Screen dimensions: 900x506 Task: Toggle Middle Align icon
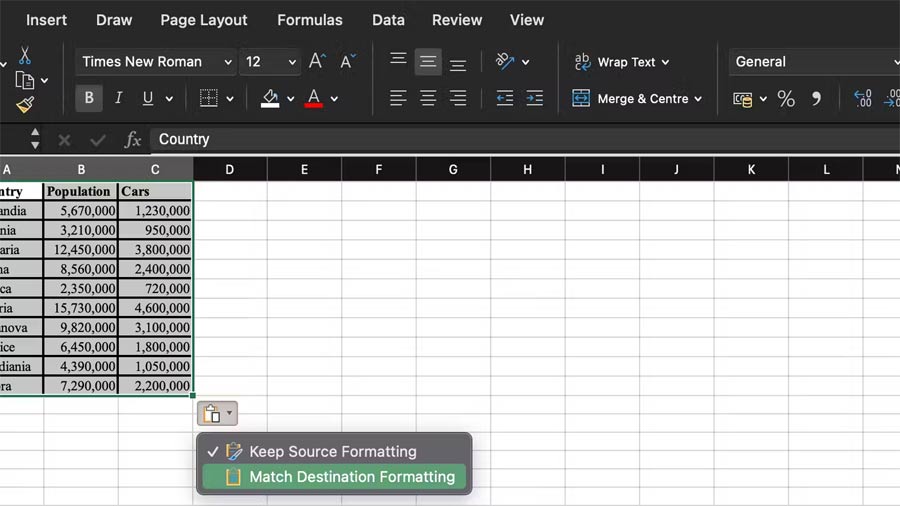tap(428, 61)
